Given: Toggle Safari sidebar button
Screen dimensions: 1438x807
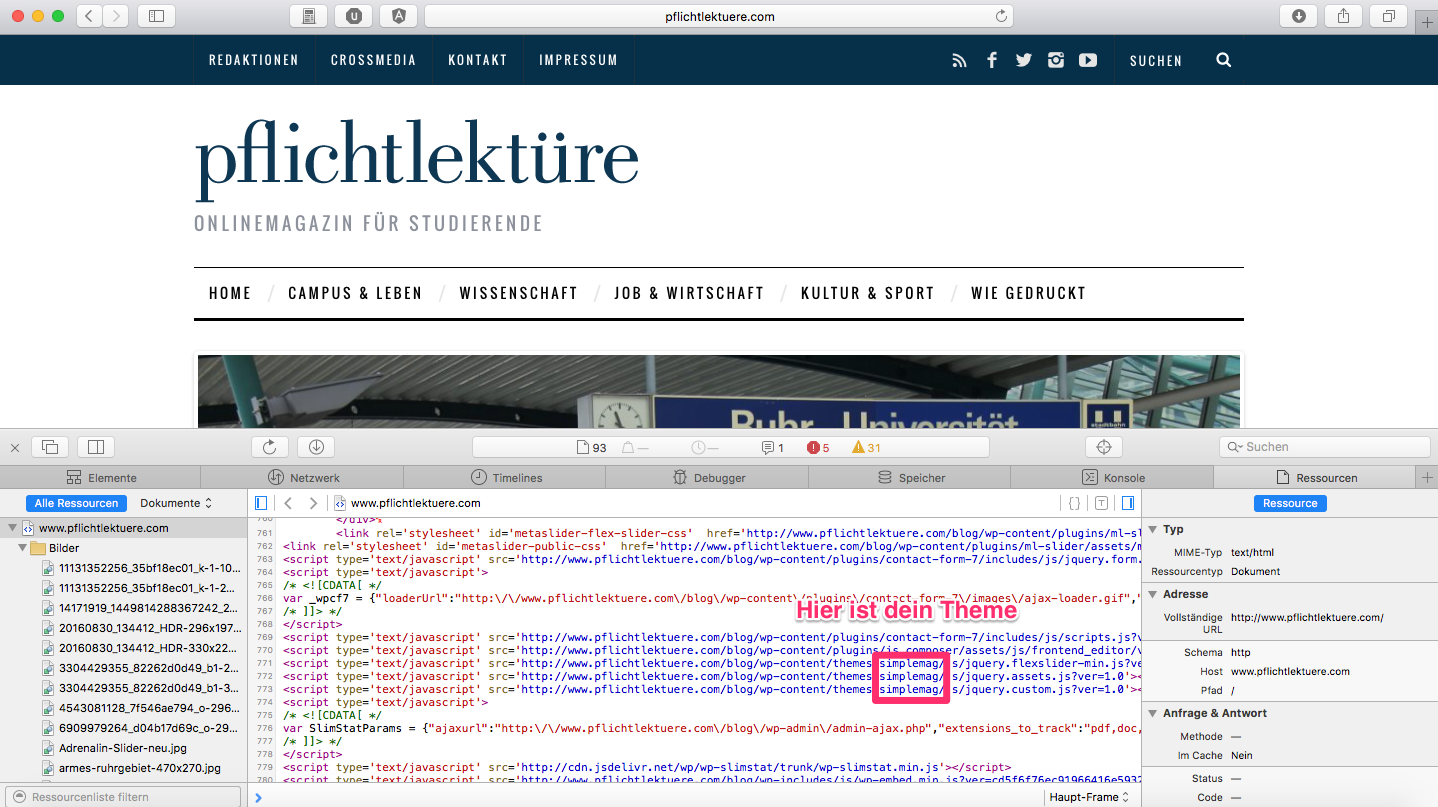Looking at the screenshot, I should (x=156, y=16).
